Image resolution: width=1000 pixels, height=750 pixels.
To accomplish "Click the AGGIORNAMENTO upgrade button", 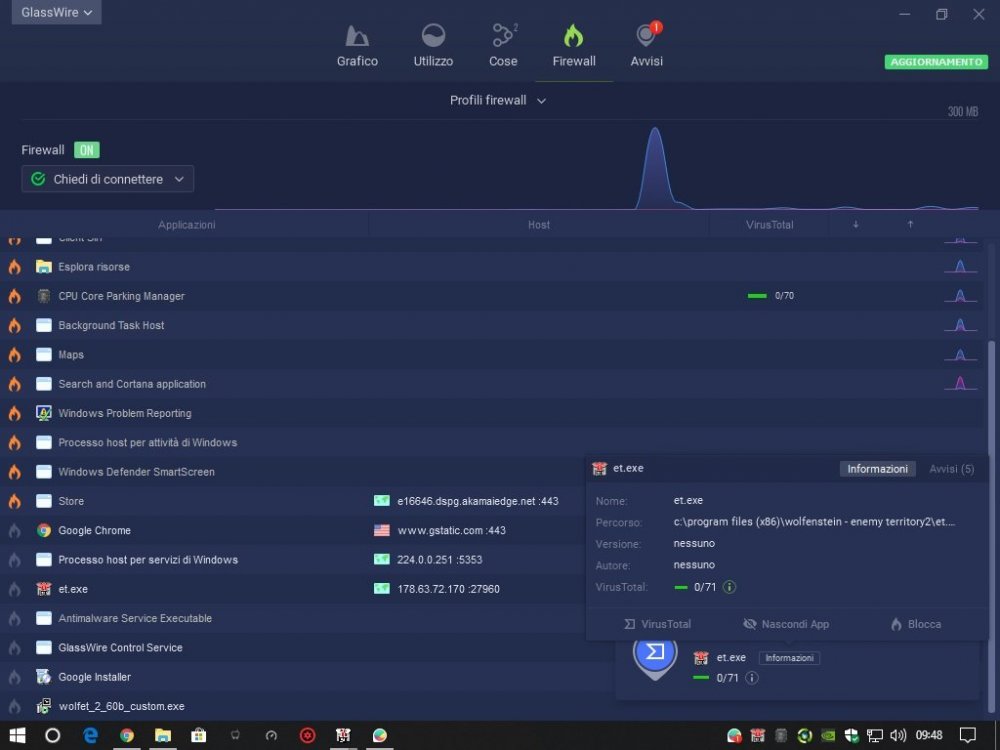I will [936, 62].
